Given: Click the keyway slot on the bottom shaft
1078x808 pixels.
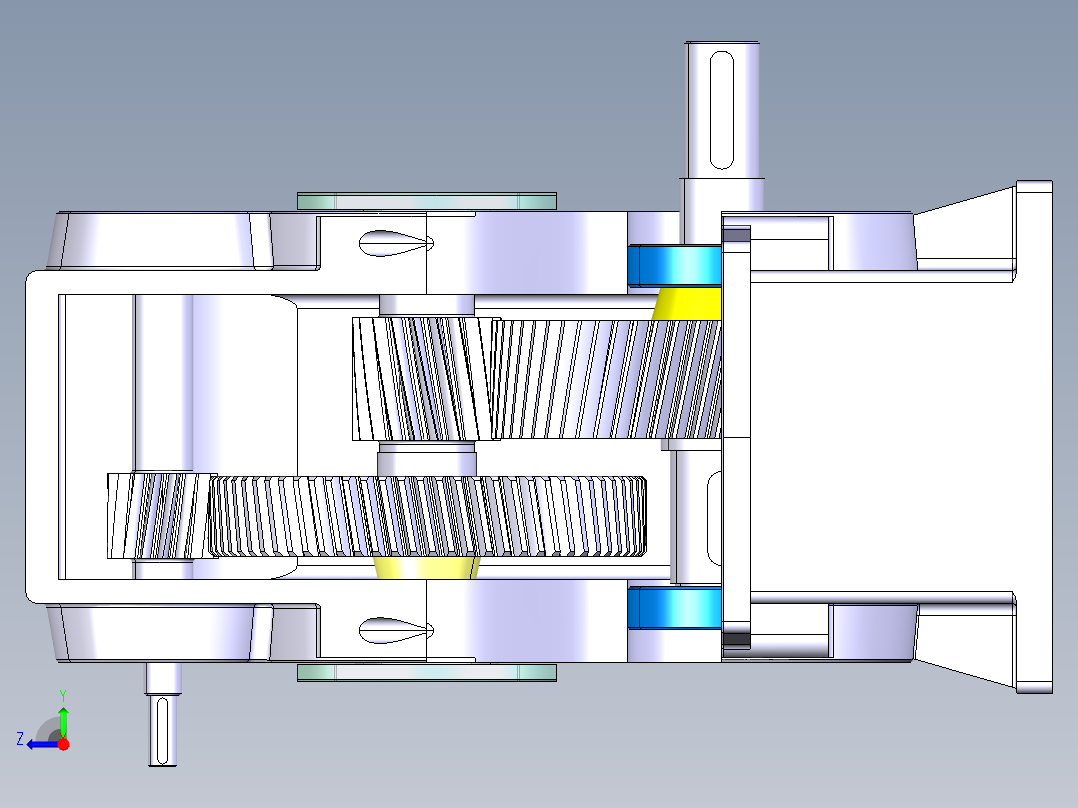Looking at the screenshot, I should (160, 730).
